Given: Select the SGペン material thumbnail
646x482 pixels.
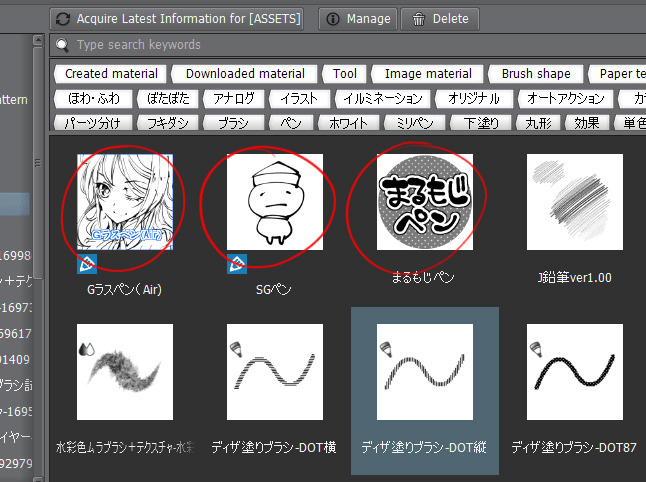Looking at the screenshot, I should [x=275, y=202].
